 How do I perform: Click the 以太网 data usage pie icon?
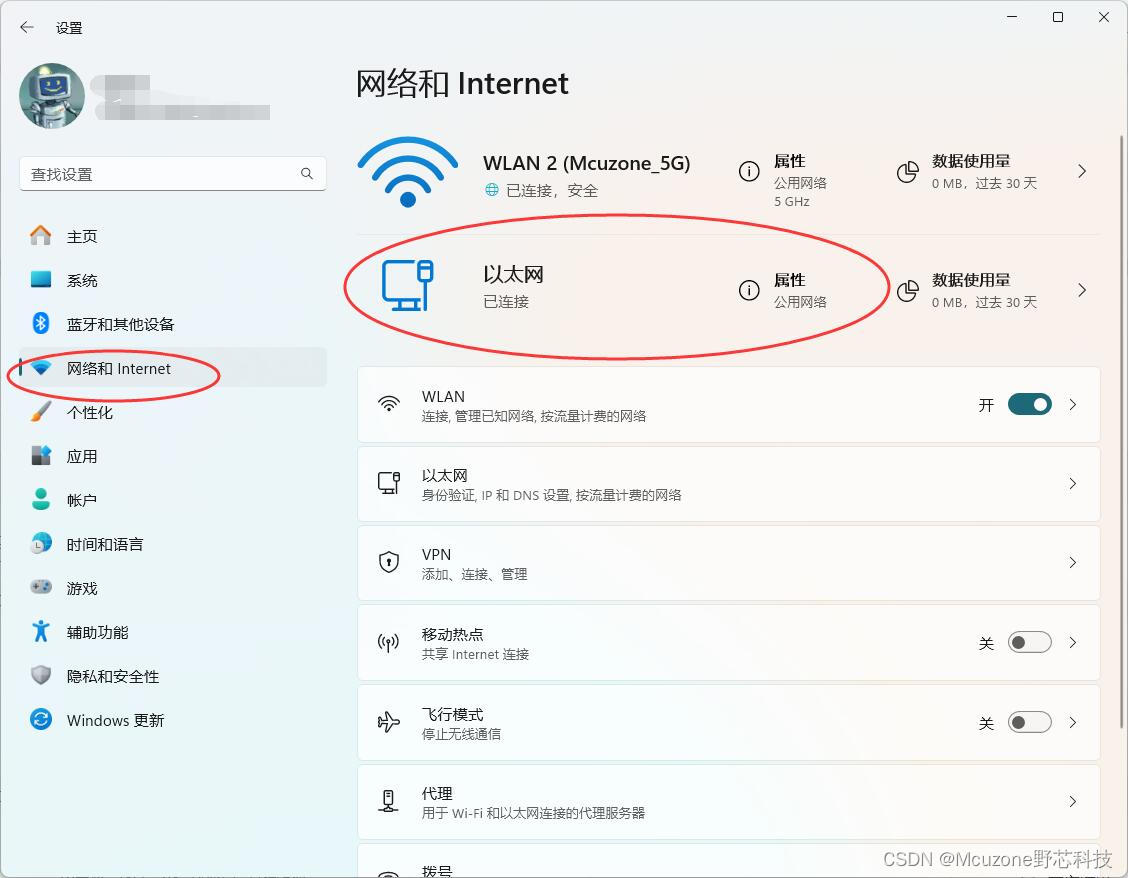tap(908, 291)
